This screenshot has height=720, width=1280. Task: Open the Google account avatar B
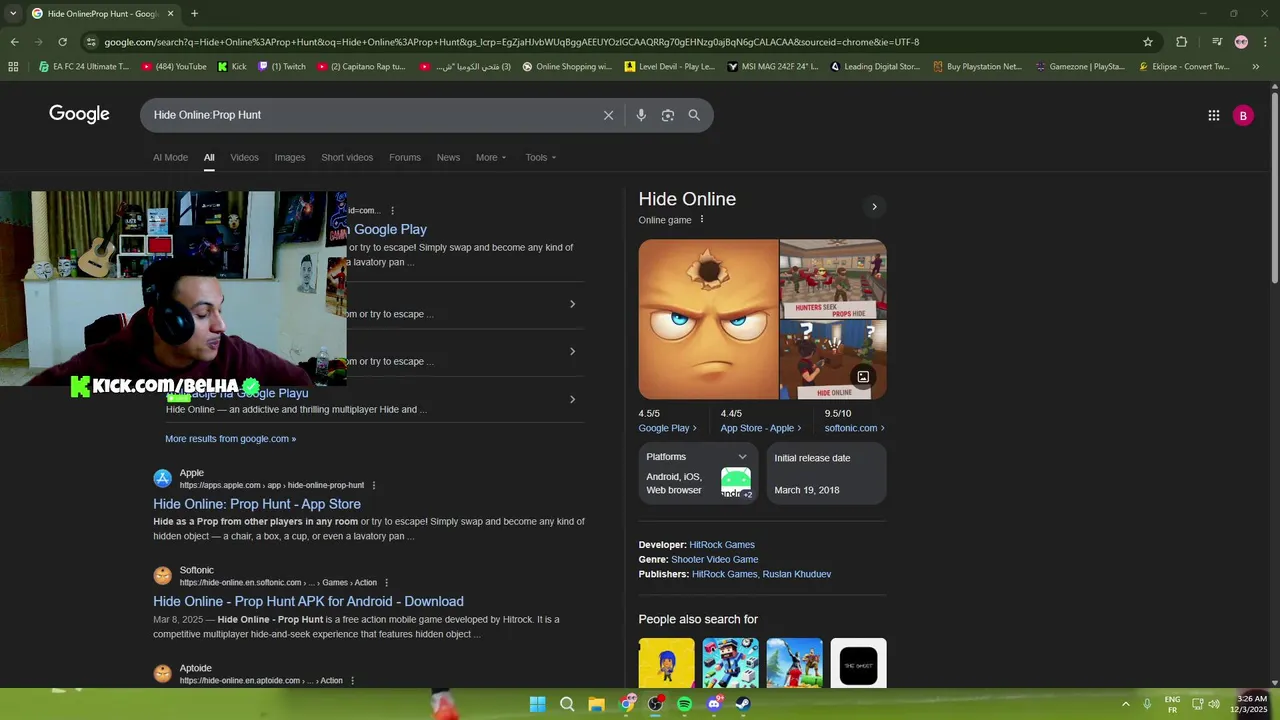pyautogui.click(x=1243, y=115)
